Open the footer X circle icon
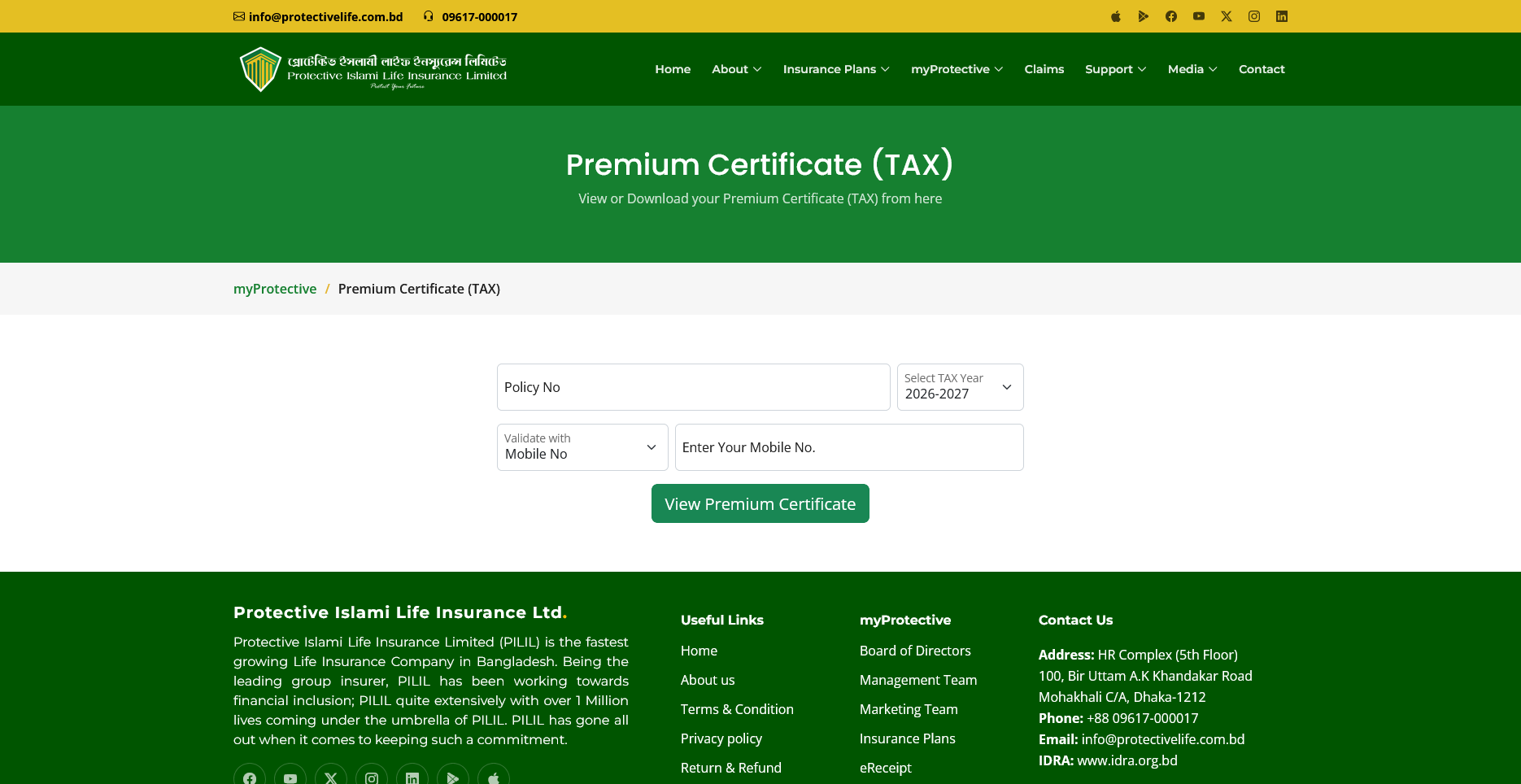 (331, 778)
